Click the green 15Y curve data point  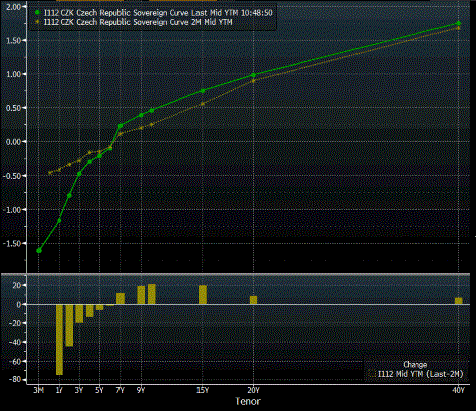coord(203,91)
